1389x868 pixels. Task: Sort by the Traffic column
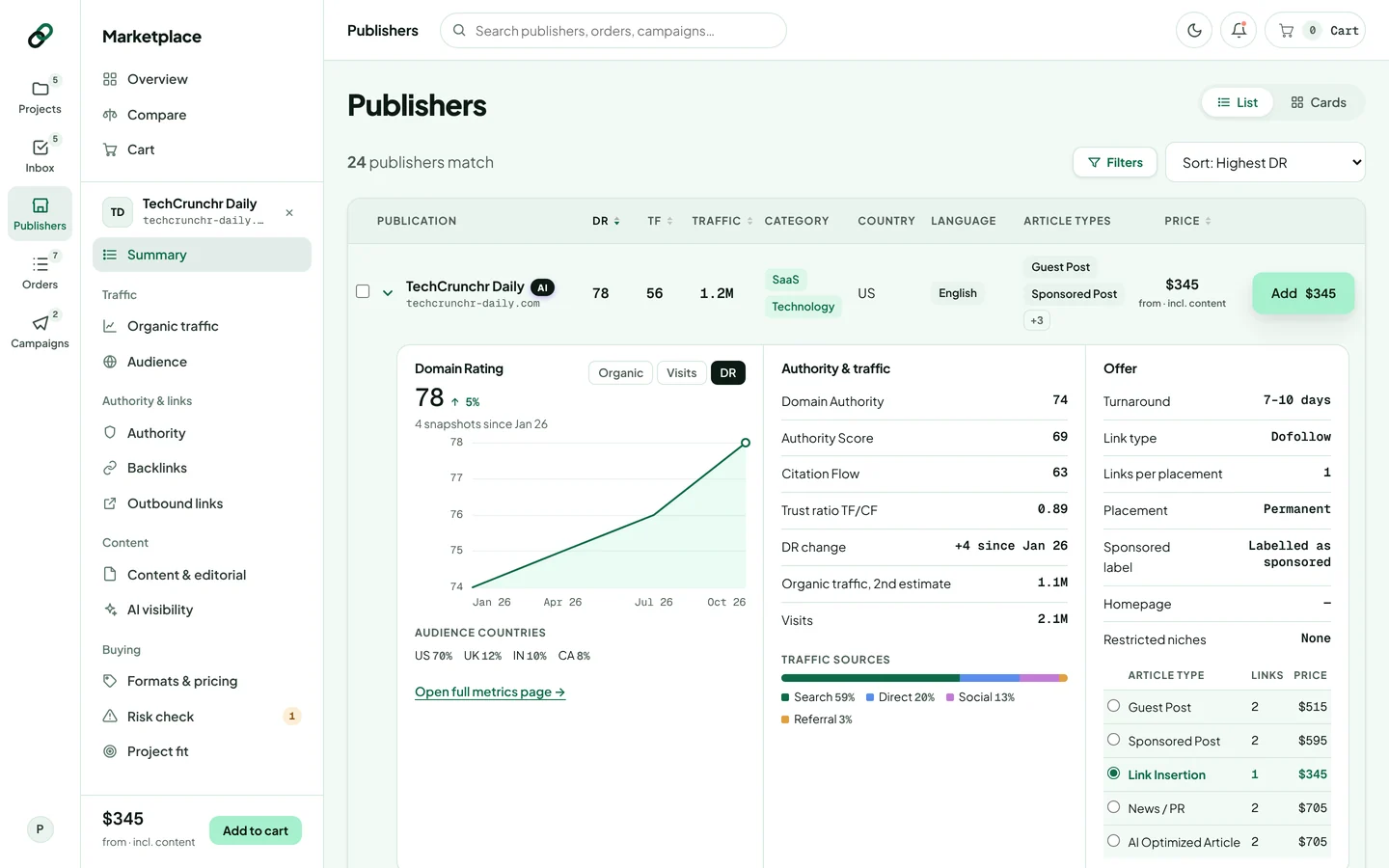click(722, 221)
